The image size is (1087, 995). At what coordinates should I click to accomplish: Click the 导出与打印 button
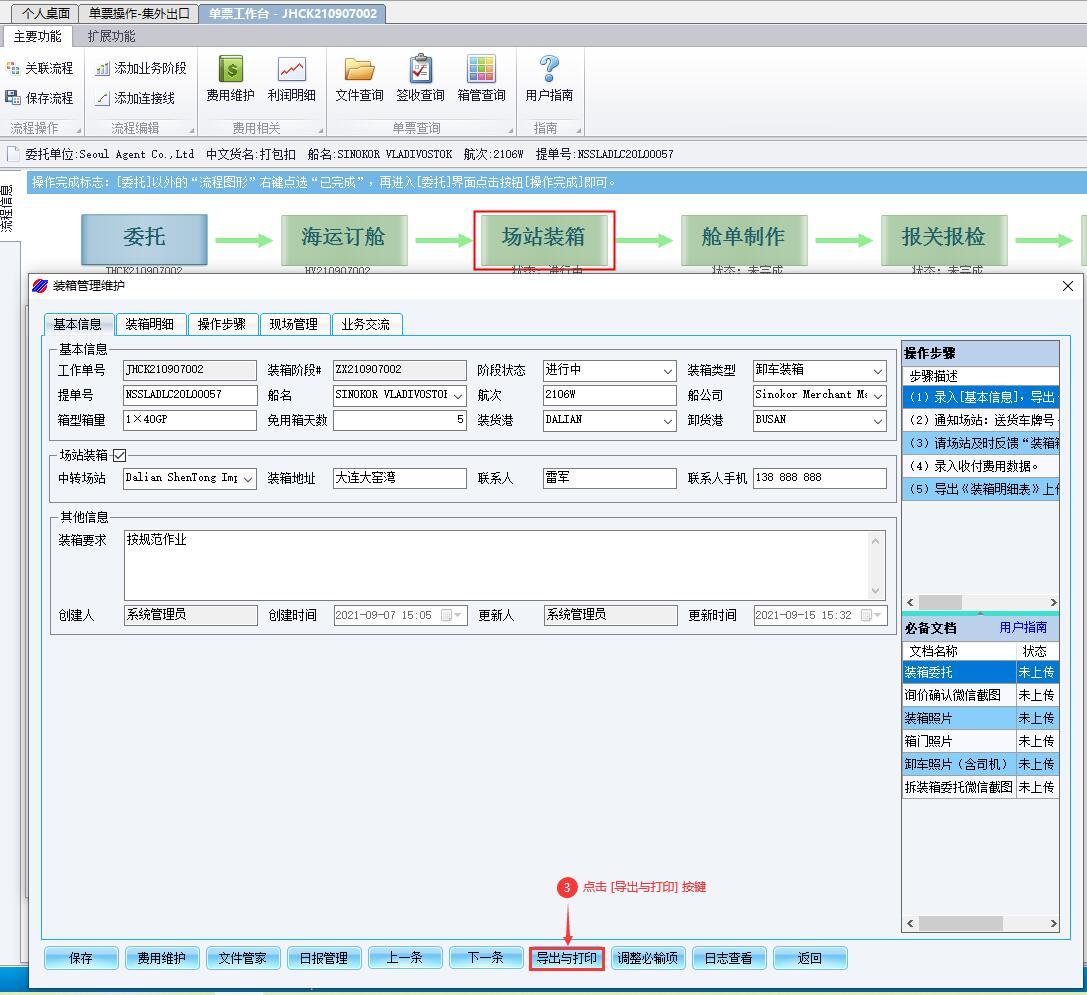567,958
